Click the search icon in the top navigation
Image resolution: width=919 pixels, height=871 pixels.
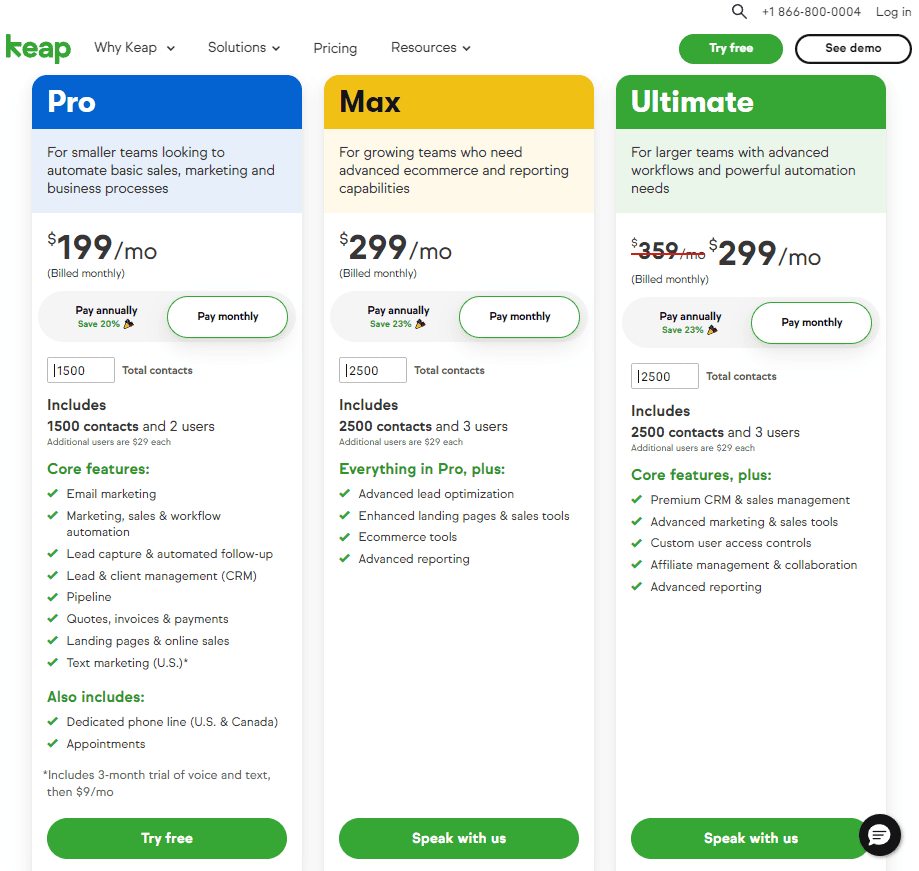(739, 12)
